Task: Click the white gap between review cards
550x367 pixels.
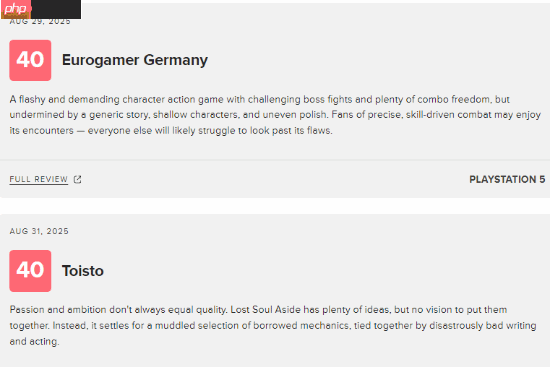Action: click(x=275, y=206)
